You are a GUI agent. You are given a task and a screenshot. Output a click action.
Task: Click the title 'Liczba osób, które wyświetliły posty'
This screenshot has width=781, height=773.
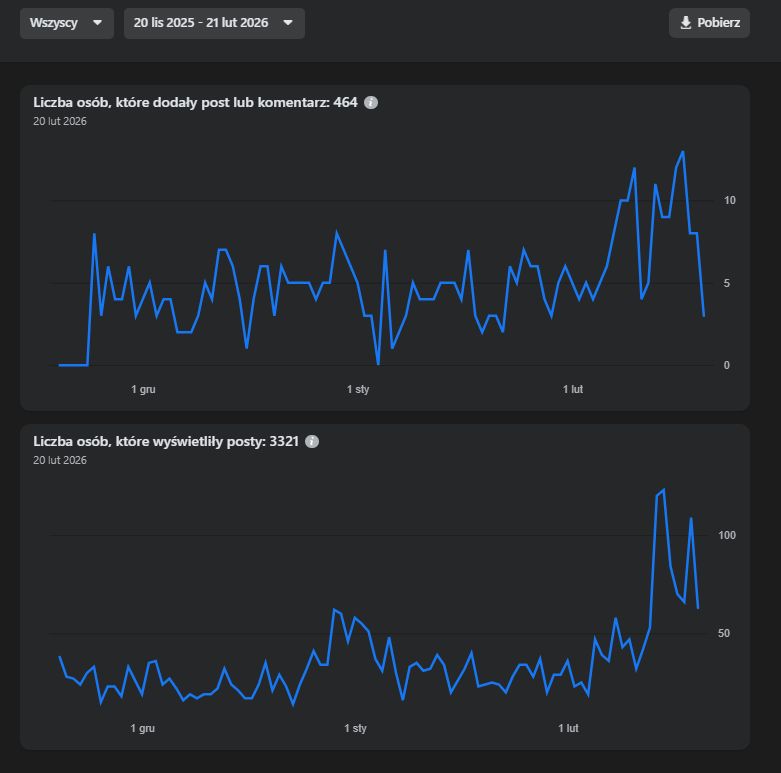166,441
